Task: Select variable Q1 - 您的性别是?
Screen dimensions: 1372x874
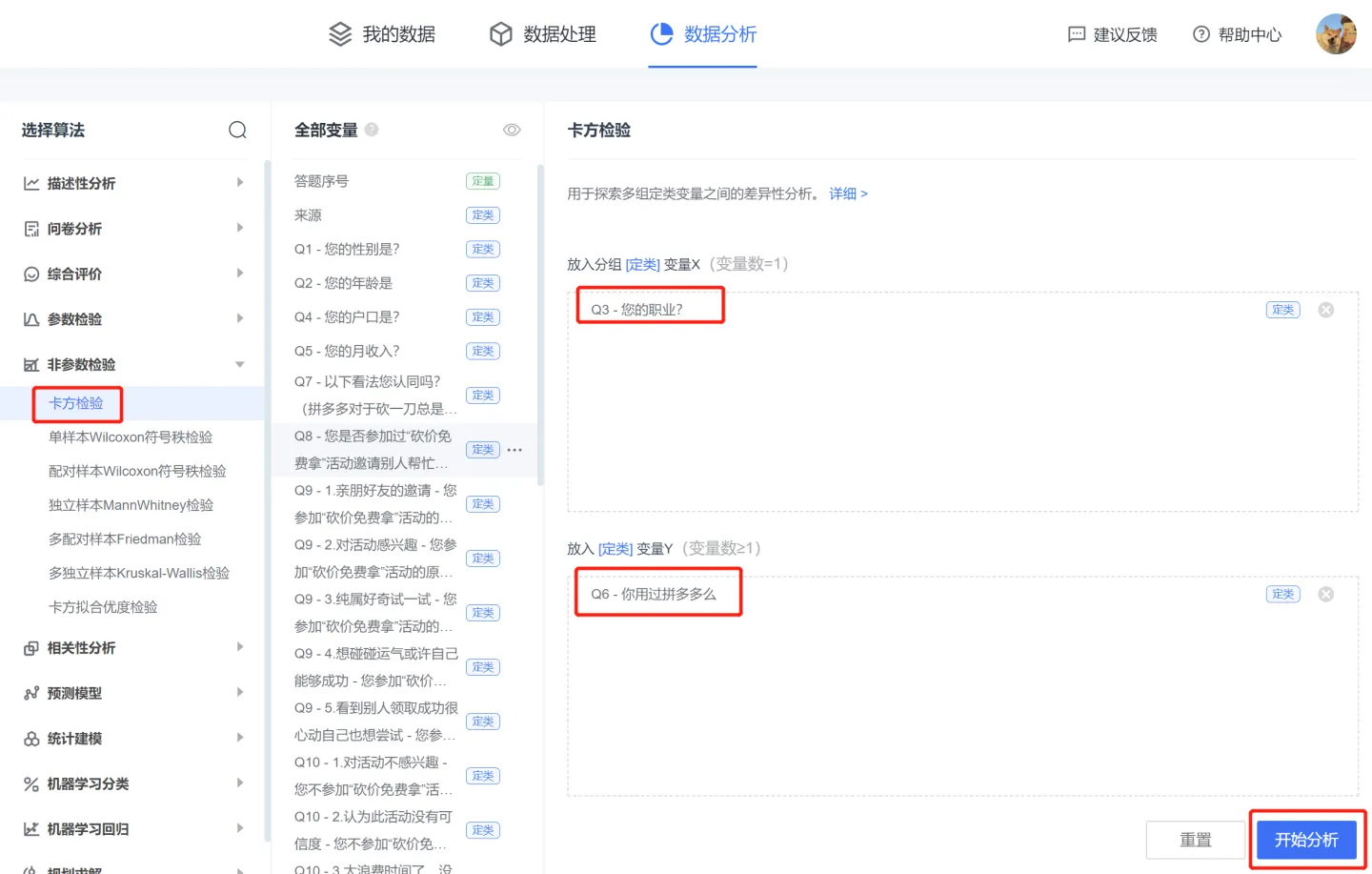Action: point(347,249)
